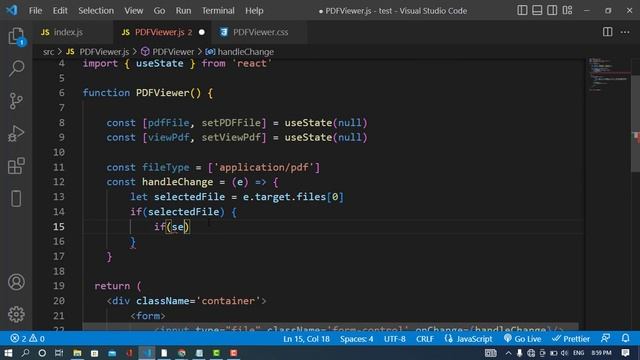Open Windows Start menu
This screenshot has width=640, height=360.
click(x=8, y=353)
